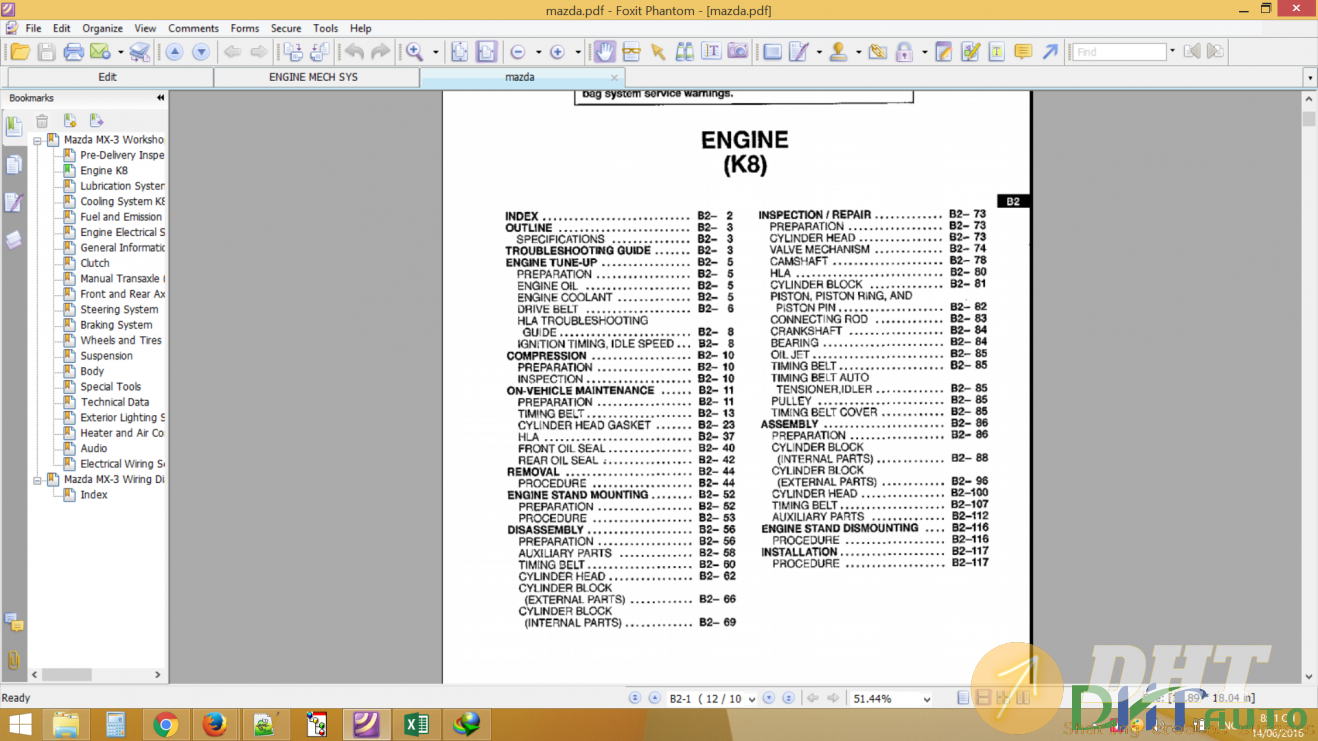
Task: Click the scanner icon in the toolbar
Action: pos(140,52)
